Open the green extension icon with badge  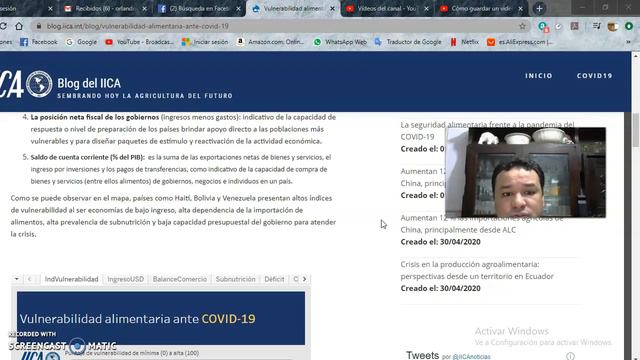[x=542, y=27]
